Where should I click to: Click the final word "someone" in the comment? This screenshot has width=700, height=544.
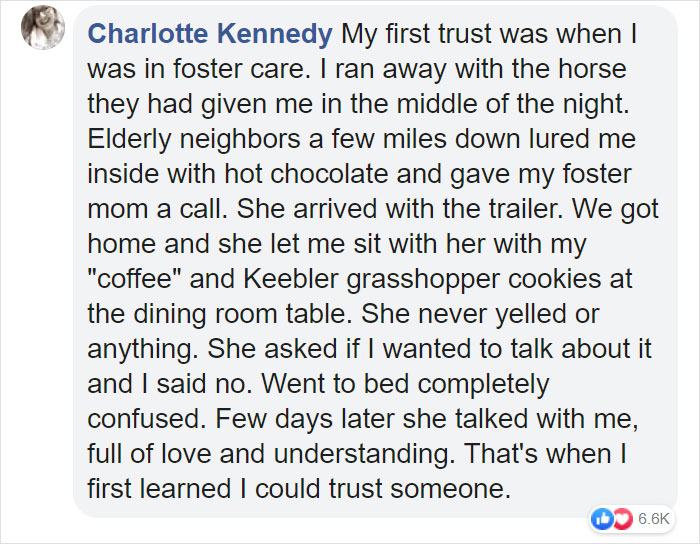click(450, 489)
